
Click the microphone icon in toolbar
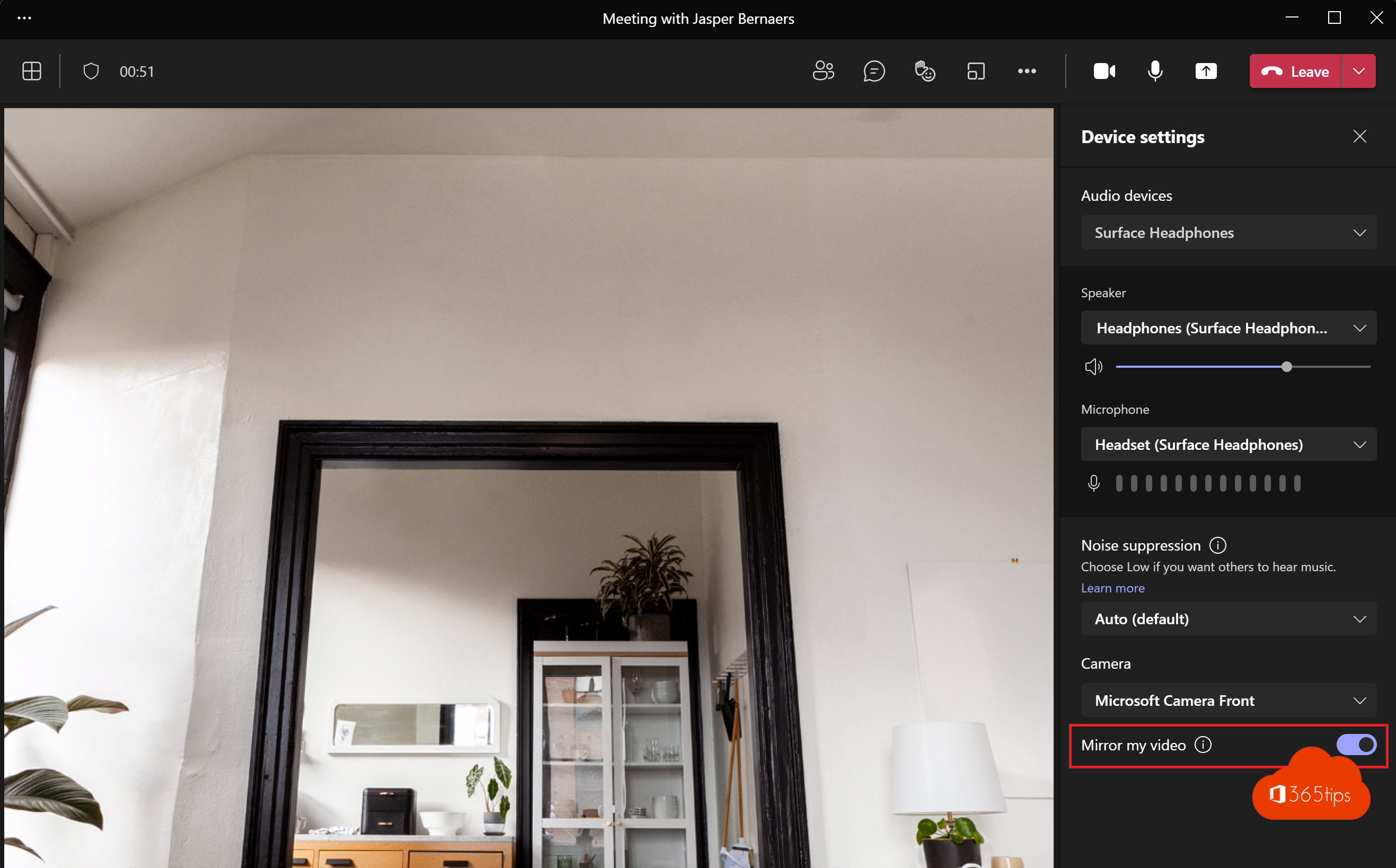1155,71
